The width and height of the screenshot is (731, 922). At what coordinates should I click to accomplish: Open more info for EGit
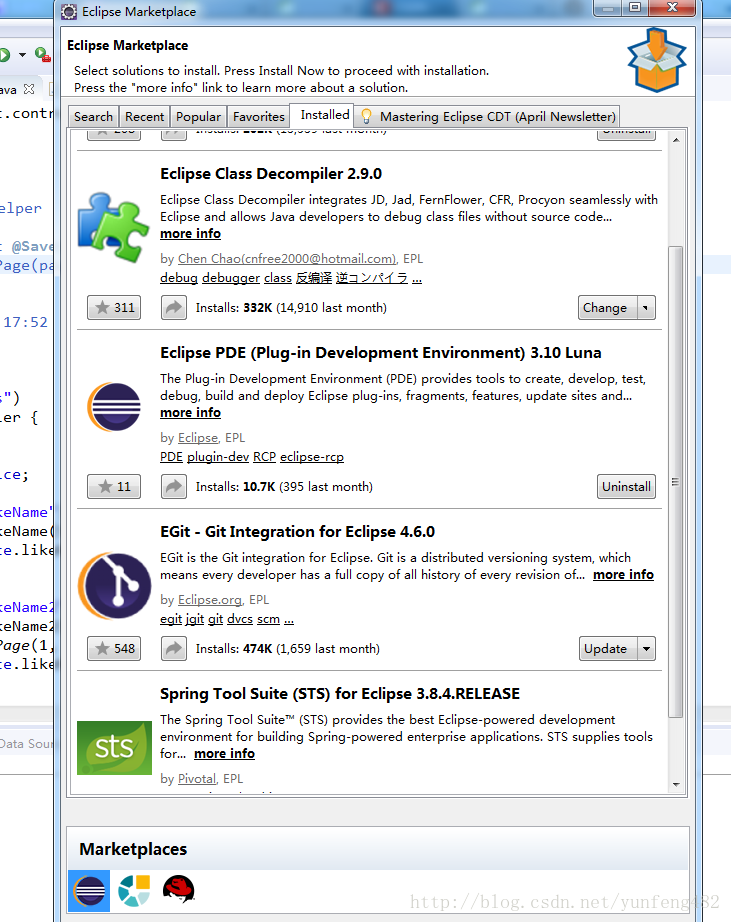(623, 574)
